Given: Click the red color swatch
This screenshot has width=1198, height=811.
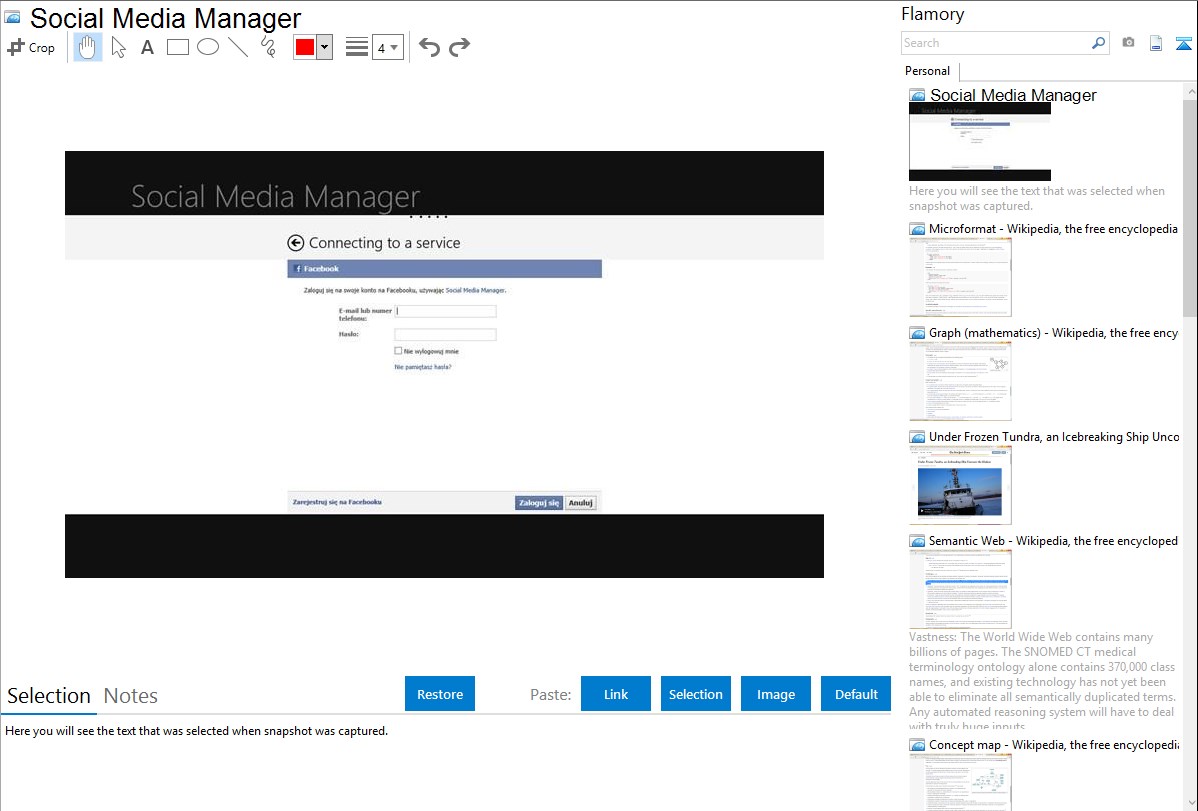Looking at the screenshot, I should click(x=305, y=47).
